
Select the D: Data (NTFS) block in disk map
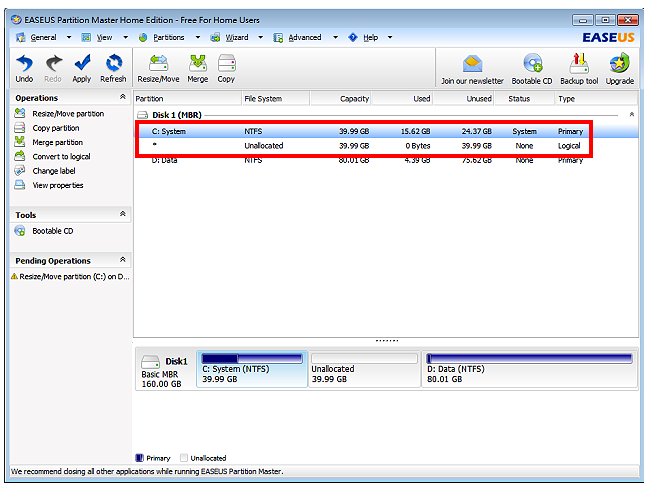tap(530, 369)
